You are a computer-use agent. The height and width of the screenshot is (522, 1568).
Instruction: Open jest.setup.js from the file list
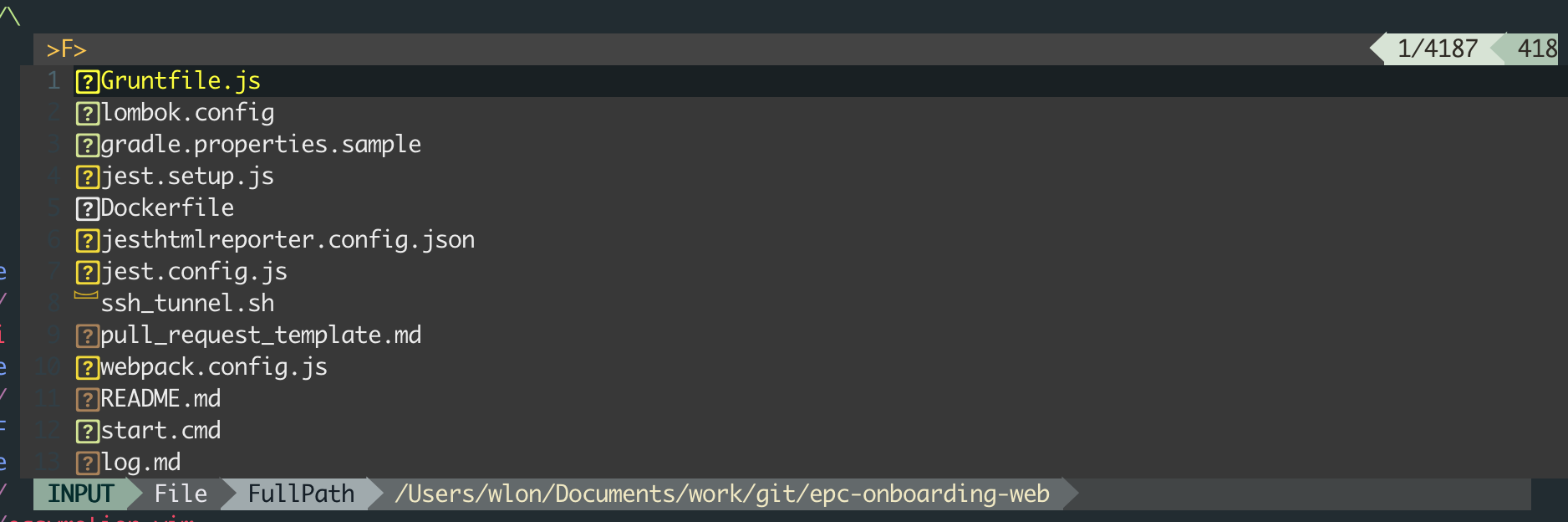tap(186, 176)
